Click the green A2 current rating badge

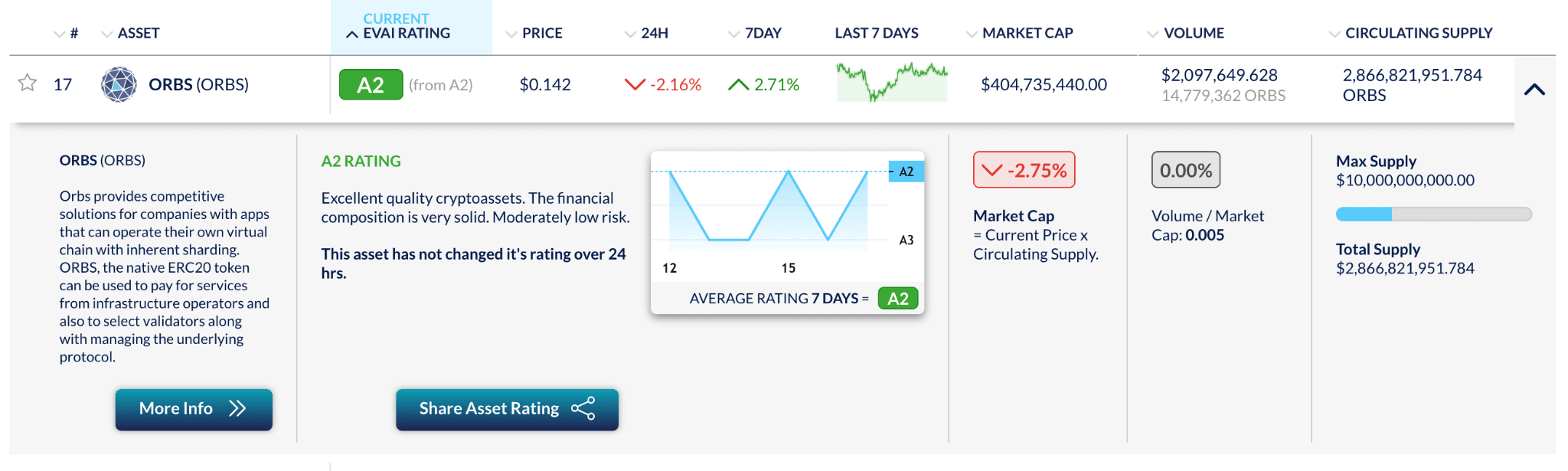pyautogui.click(x=371, y=84)
